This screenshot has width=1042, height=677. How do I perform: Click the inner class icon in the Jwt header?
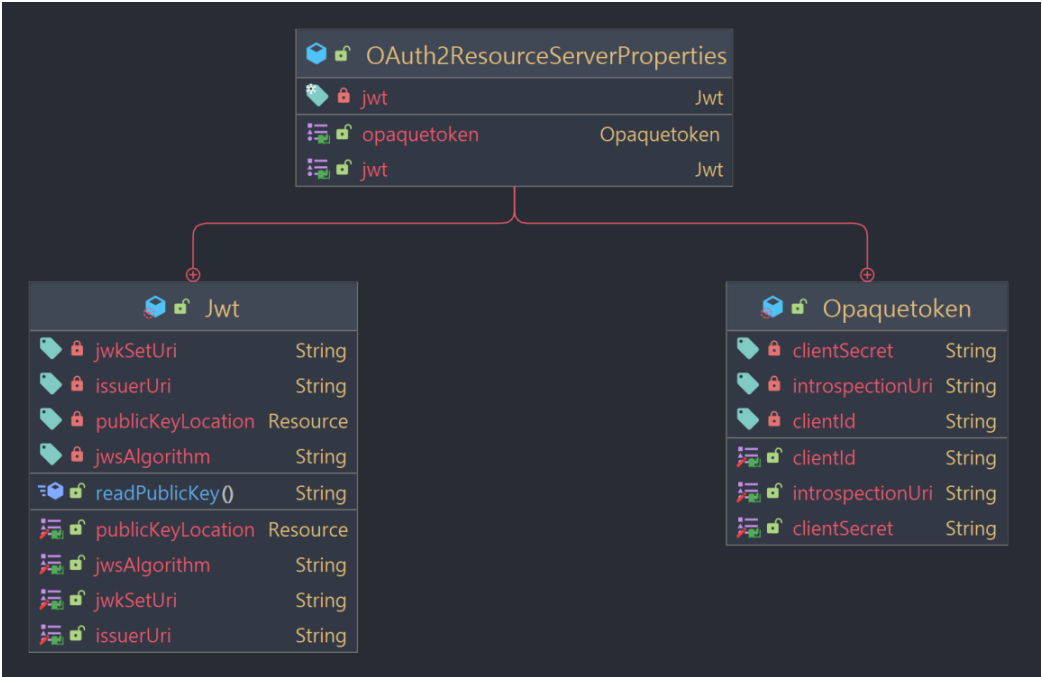(155, 308)
